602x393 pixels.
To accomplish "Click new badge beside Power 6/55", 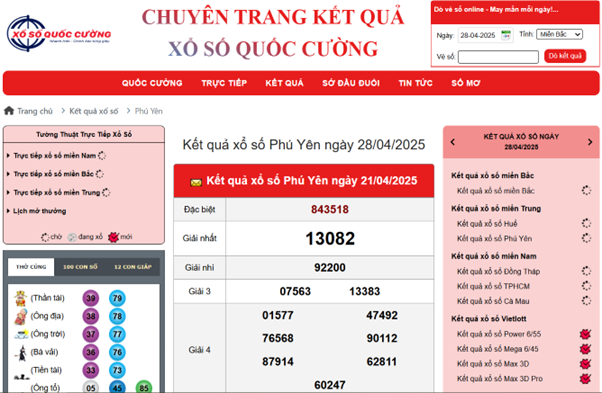I will pos(585,334).
